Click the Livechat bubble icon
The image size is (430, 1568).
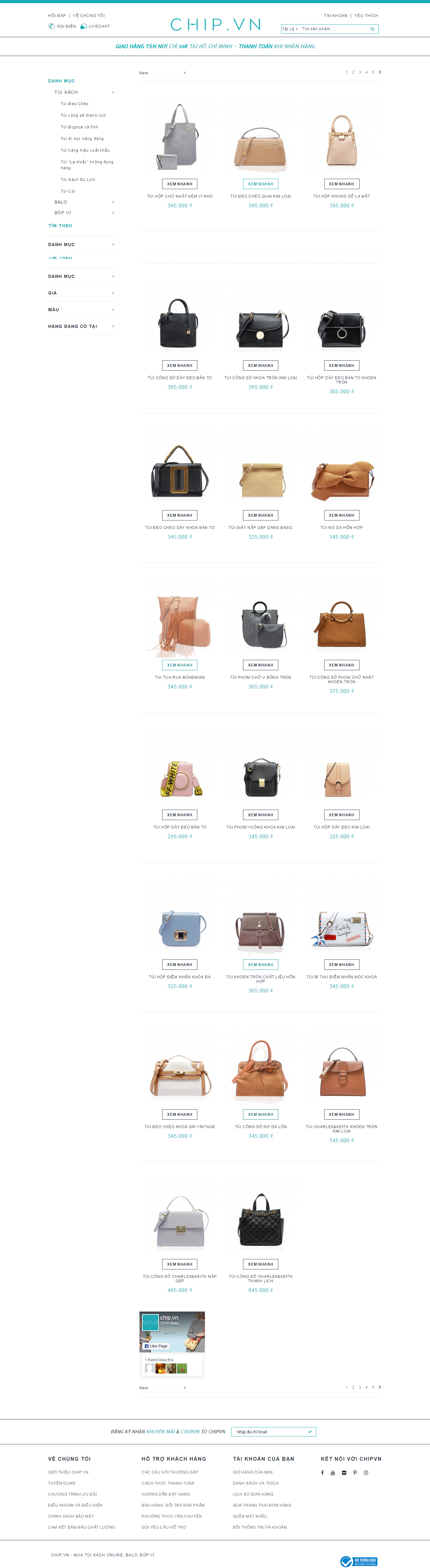coord(83,26)
